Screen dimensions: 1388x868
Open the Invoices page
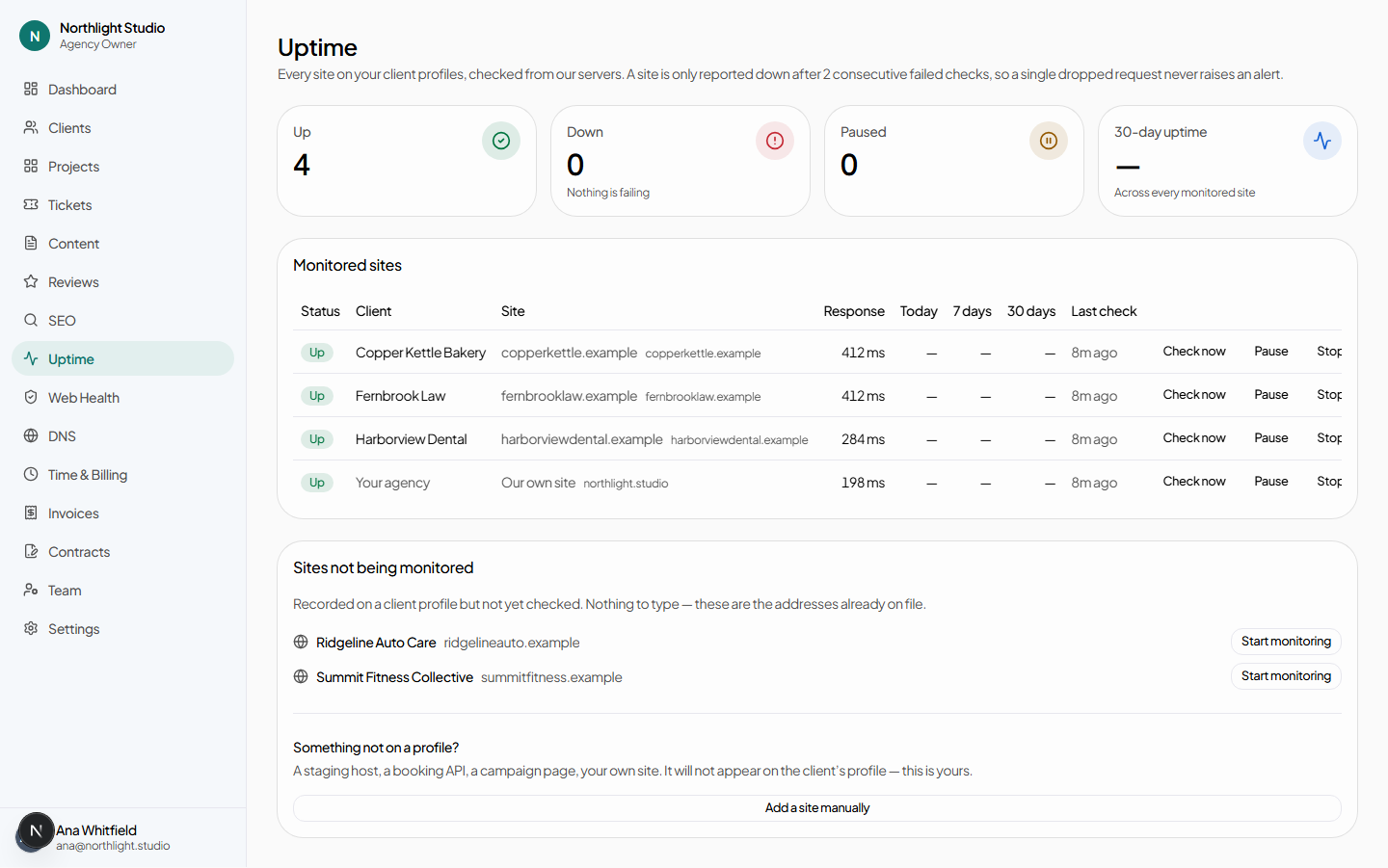pos(122,513)
